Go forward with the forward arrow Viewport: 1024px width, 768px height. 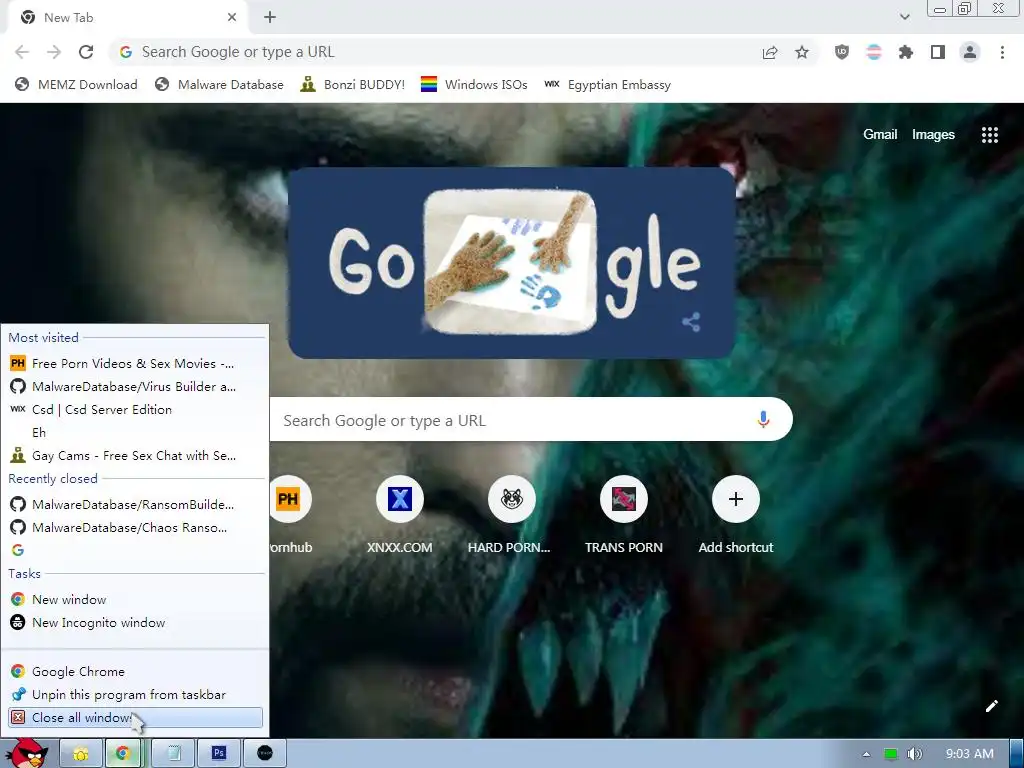pos(54,52)
